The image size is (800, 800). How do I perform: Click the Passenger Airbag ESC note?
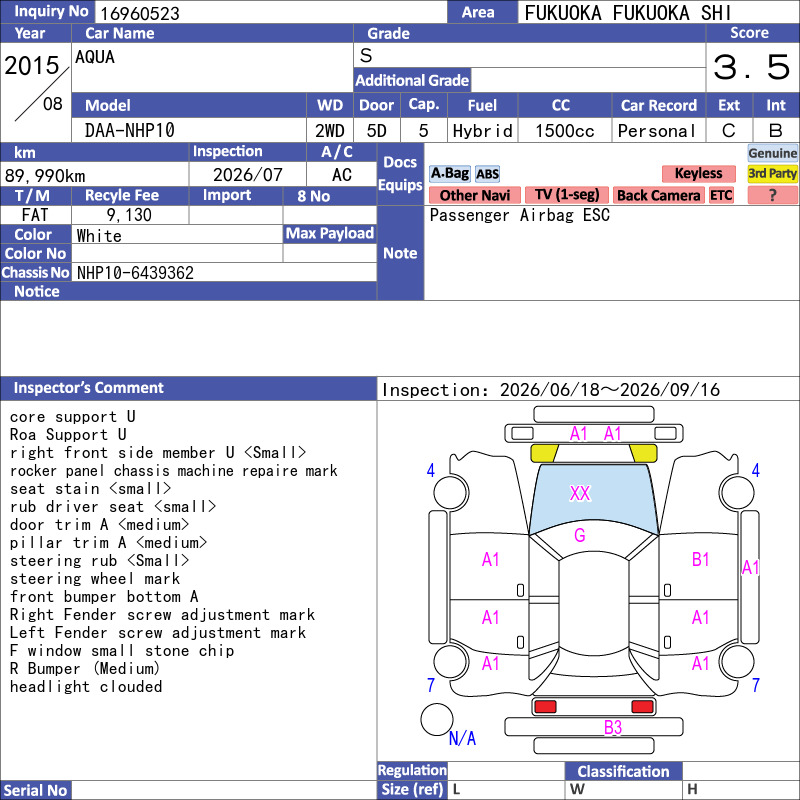519,215
